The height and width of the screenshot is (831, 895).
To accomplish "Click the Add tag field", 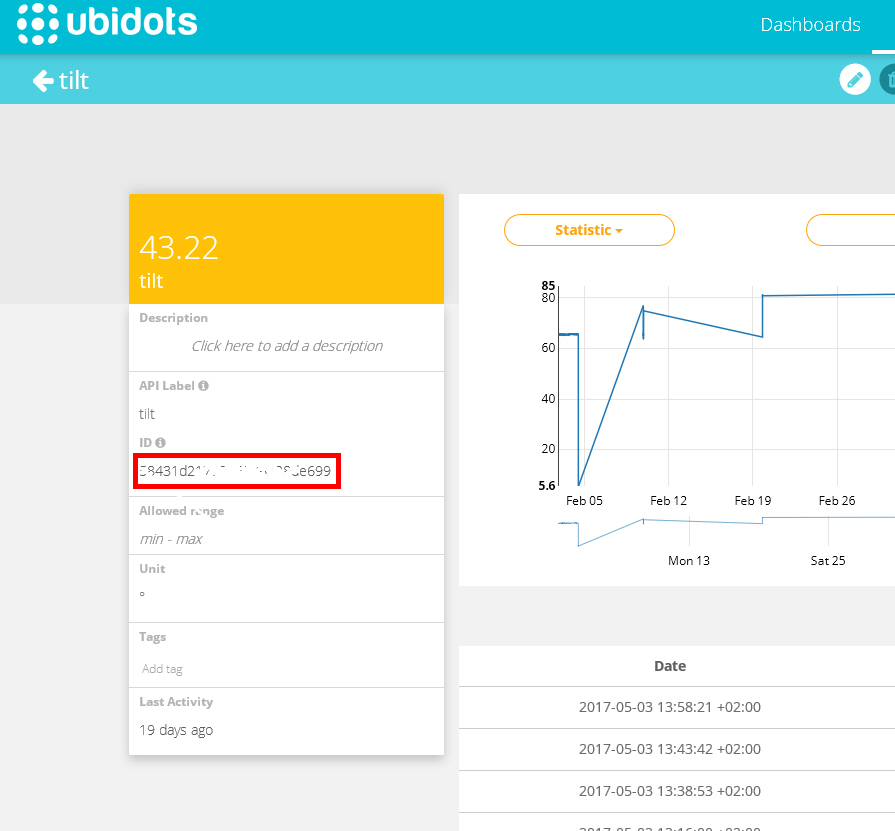I will pyautogui.click(x=162, y=669).
